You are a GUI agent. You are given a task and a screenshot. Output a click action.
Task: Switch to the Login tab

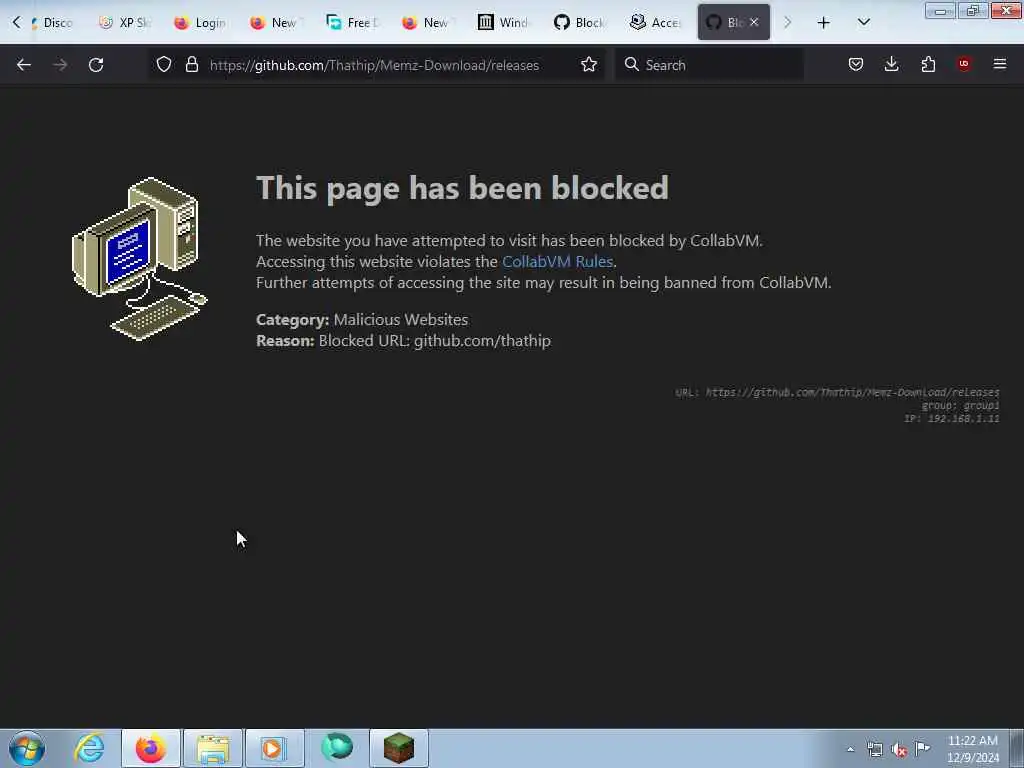pyautogui.click(x=200, y=23)
